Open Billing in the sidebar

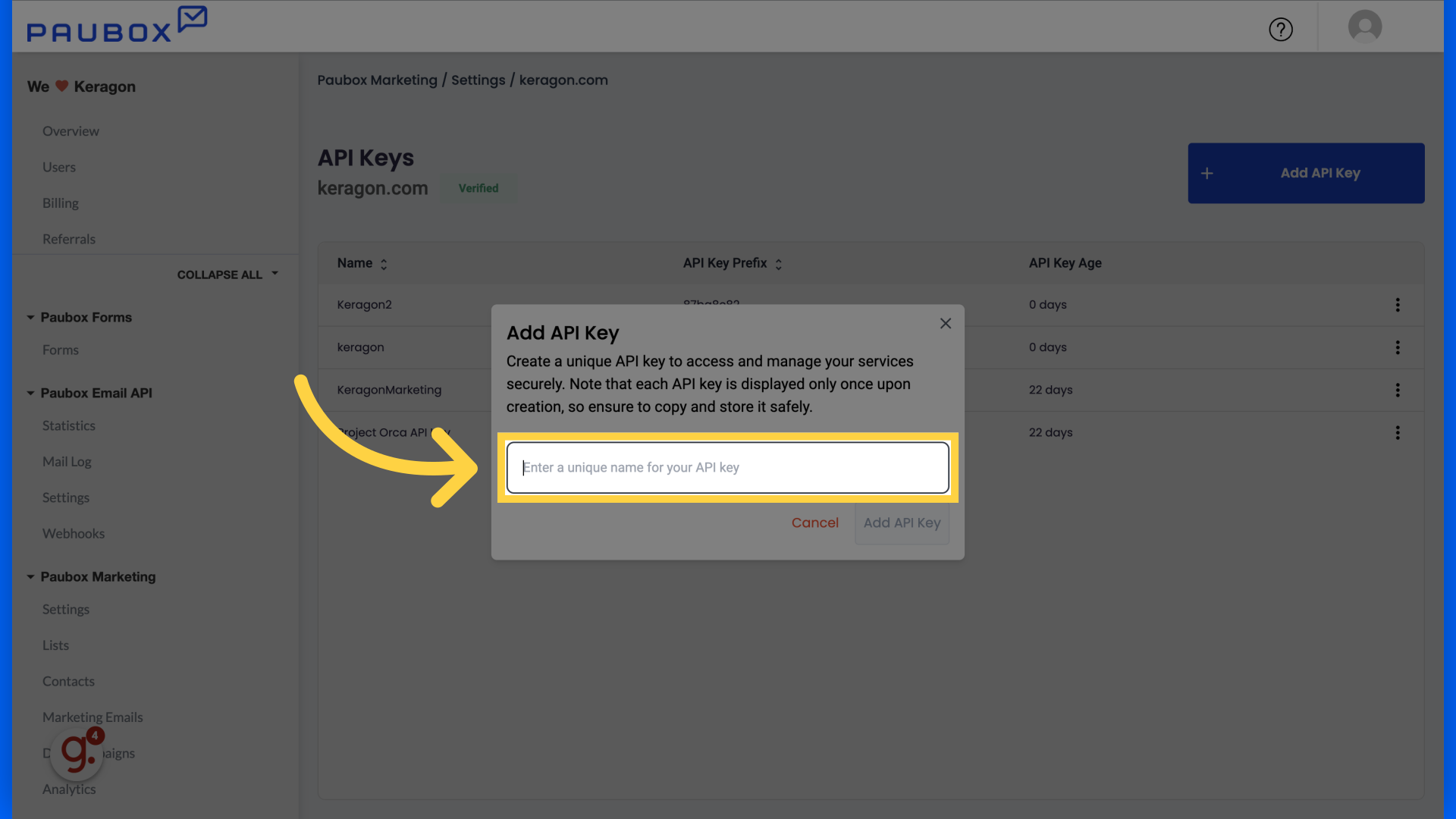(61, 203)
